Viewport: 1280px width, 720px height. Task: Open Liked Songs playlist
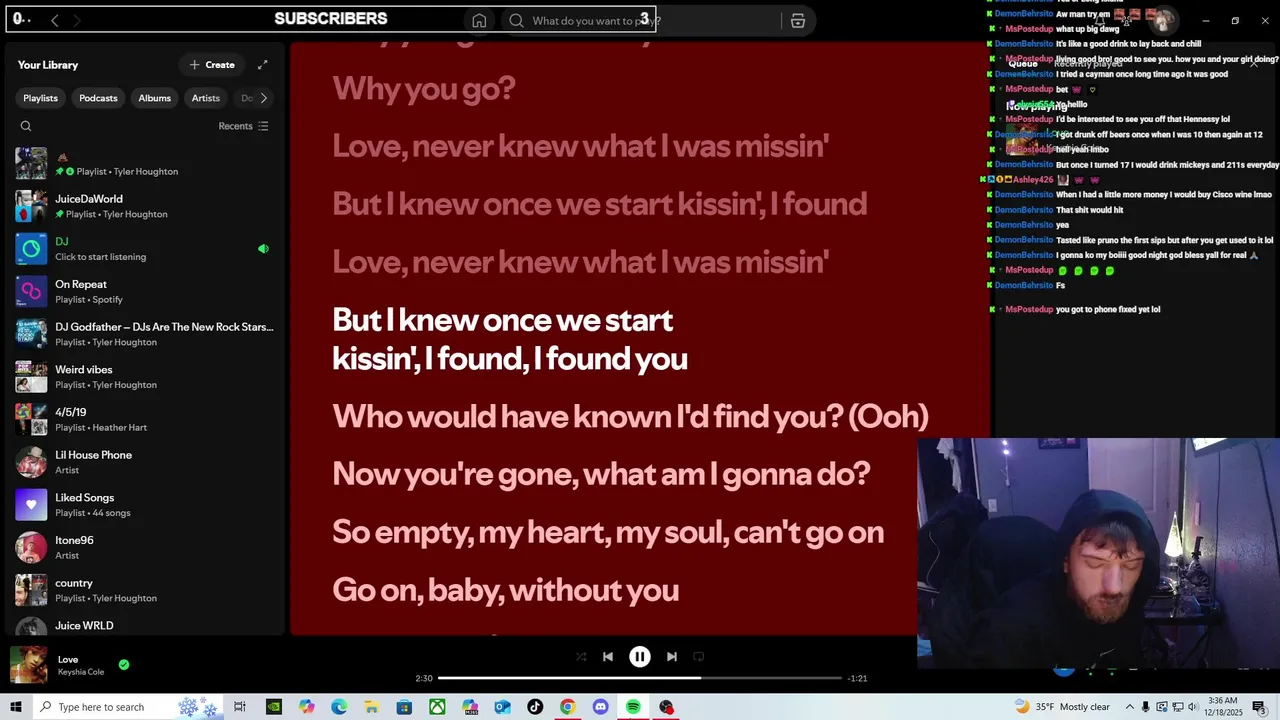(x=145, y=505)
